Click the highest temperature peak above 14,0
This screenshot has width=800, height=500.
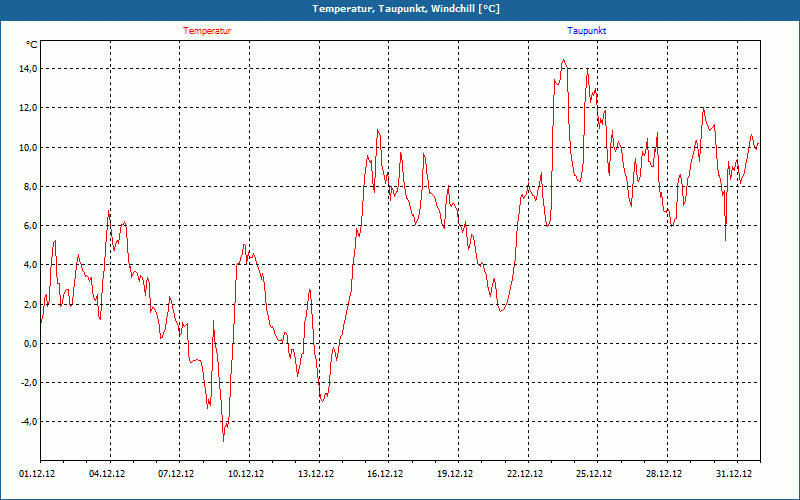(563, 60)
